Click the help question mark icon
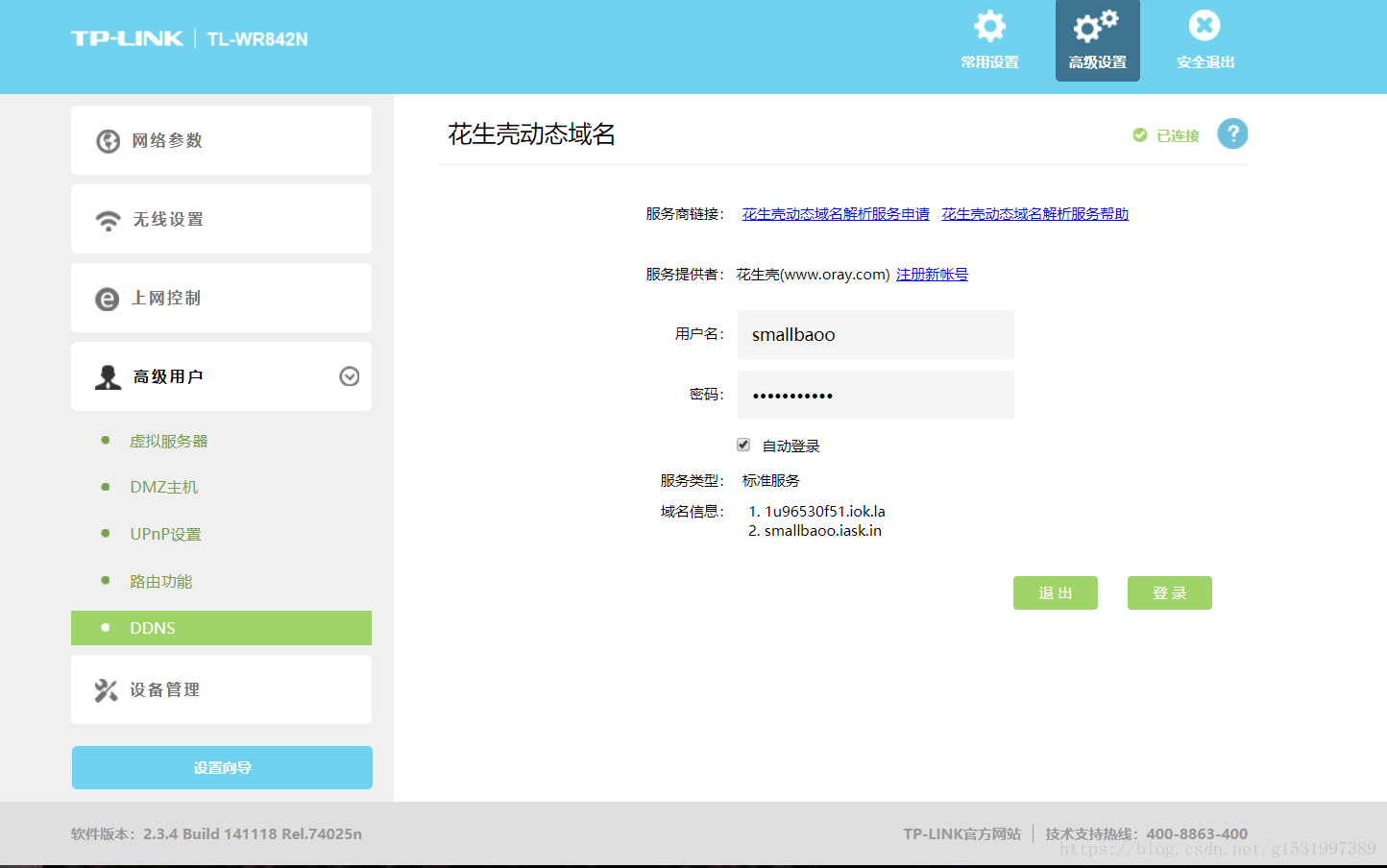1387x868 pixels. [x=1232, y=133]
